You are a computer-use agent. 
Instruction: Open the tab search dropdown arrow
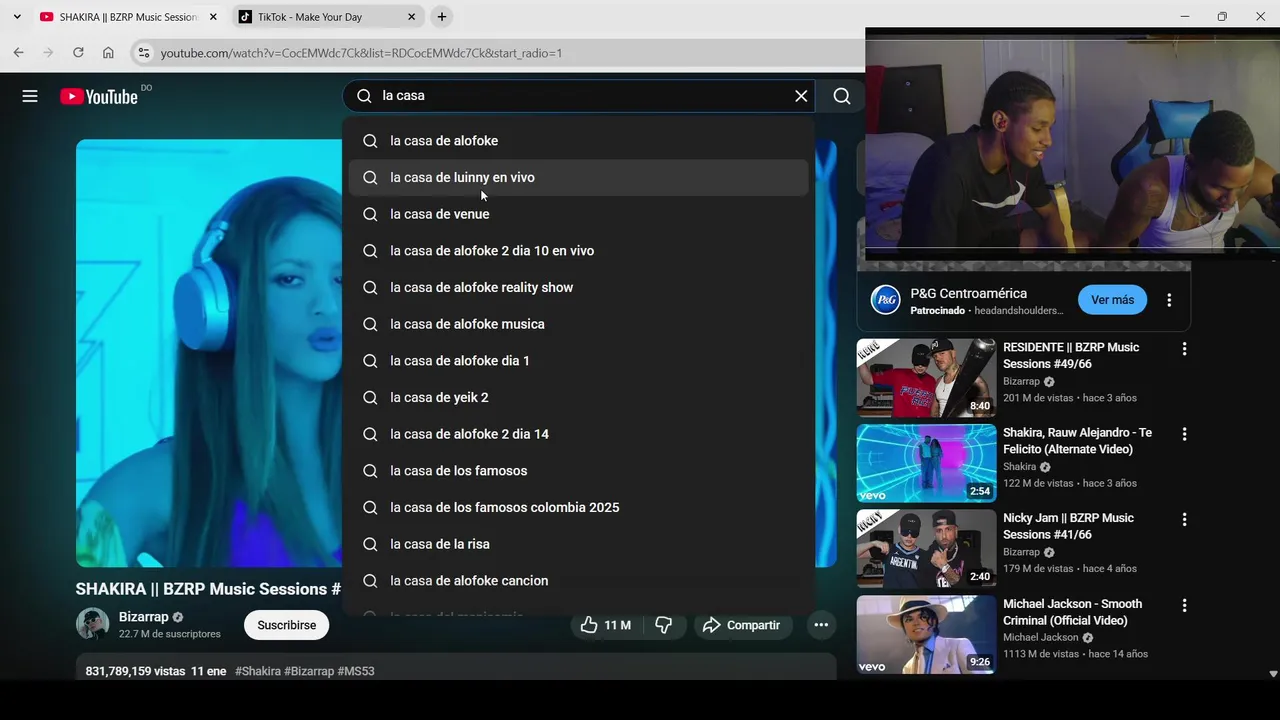point(17,17)
